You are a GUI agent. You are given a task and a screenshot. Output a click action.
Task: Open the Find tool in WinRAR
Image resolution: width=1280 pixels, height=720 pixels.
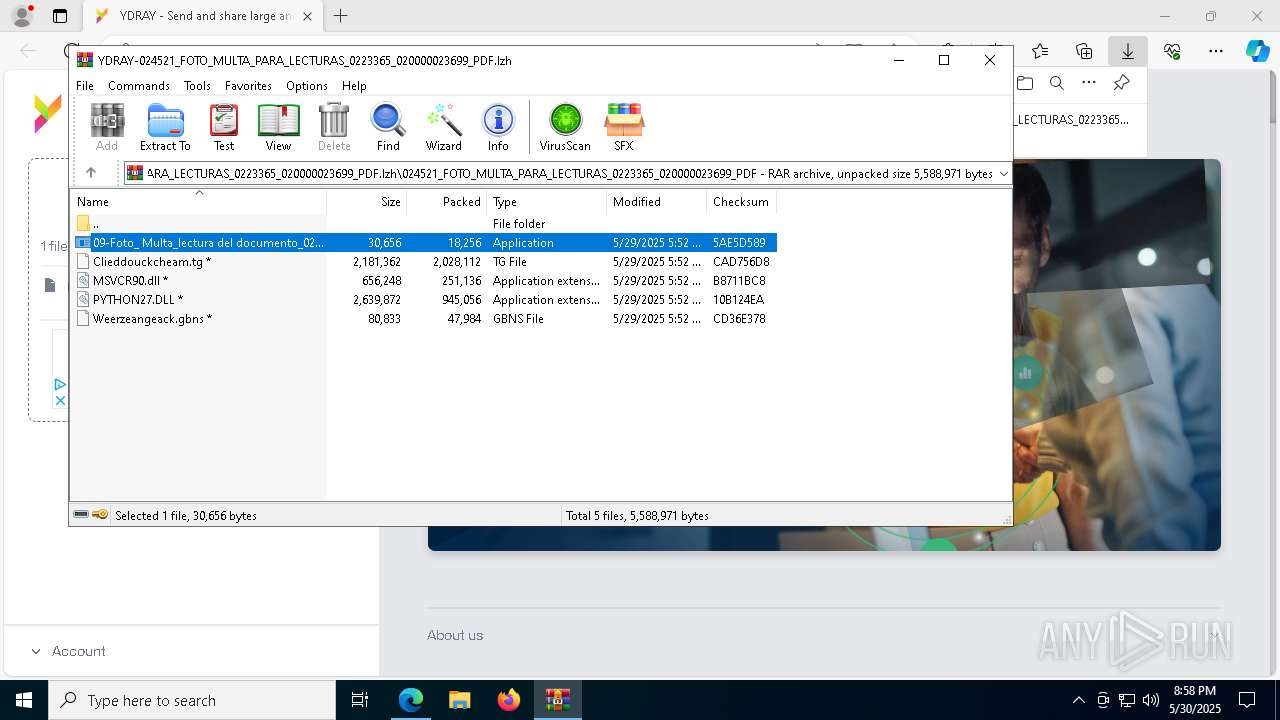(x=388, y=127)
